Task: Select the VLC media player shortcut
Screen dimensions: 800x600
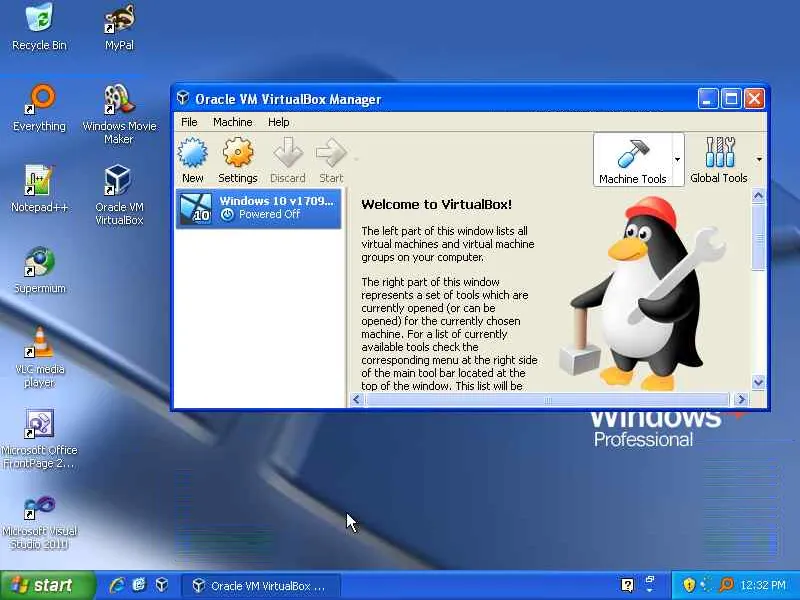Action: (39, 357)
